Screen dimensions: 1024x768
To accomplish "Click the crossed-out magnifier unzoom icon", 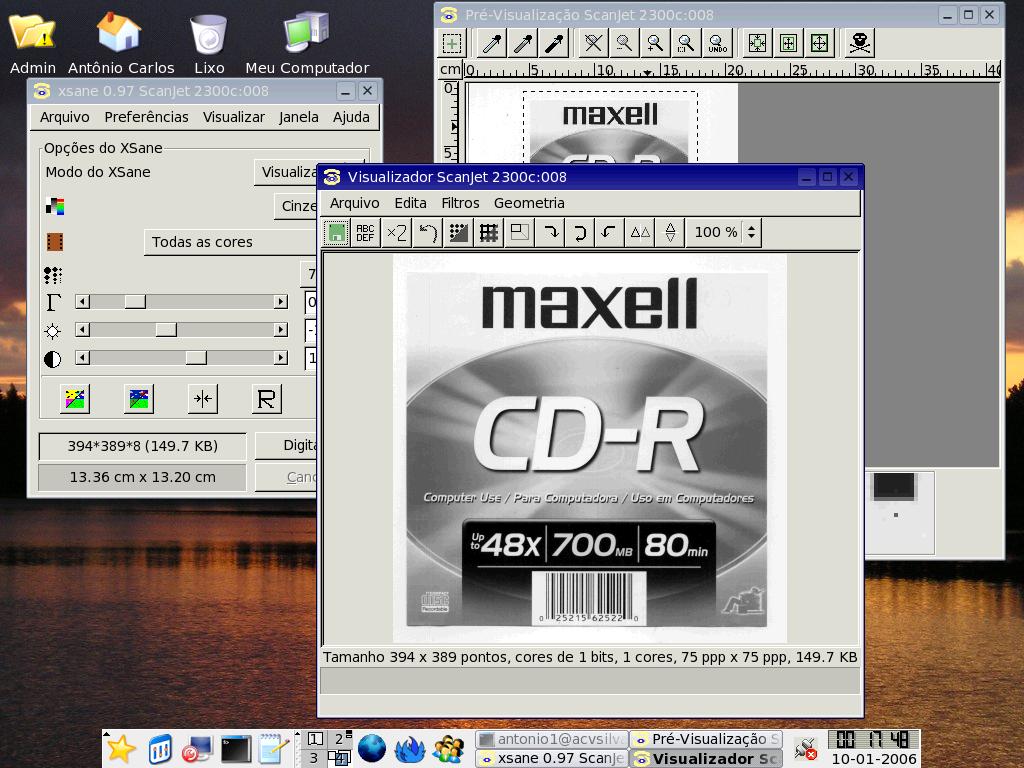I will [593, 44].
